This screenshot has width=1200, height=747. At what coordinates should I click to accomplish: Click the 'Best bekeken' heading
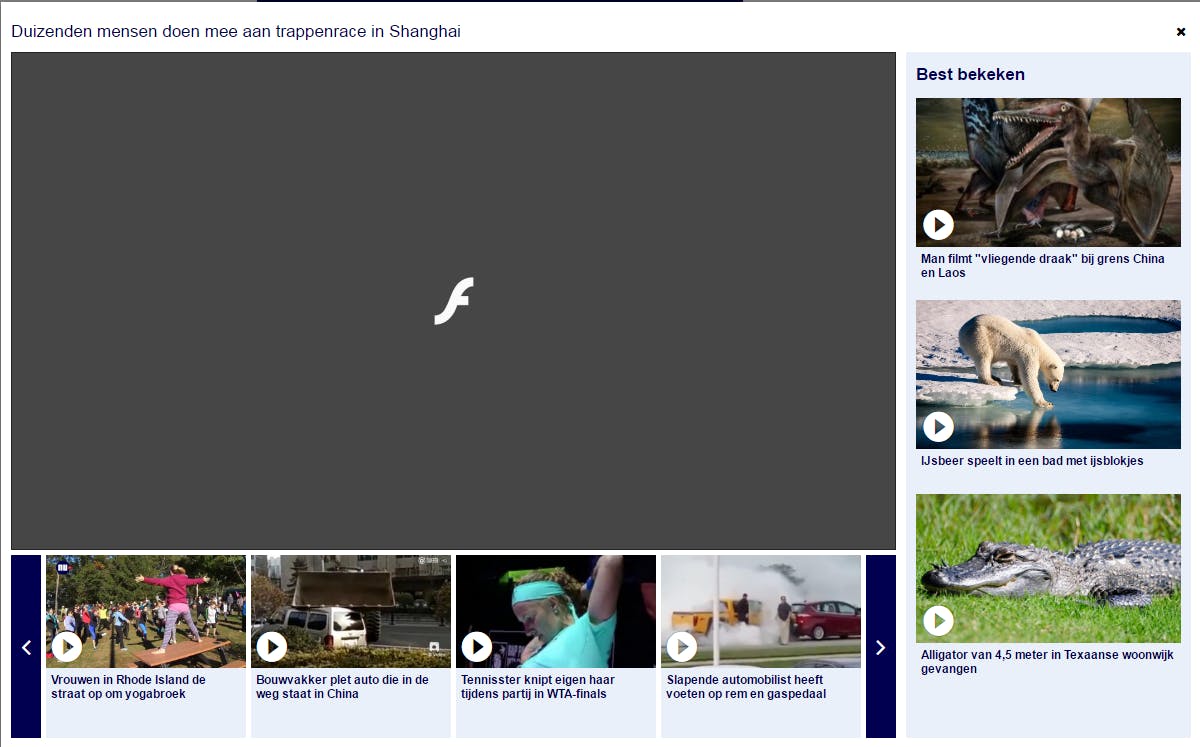[970, 74]
